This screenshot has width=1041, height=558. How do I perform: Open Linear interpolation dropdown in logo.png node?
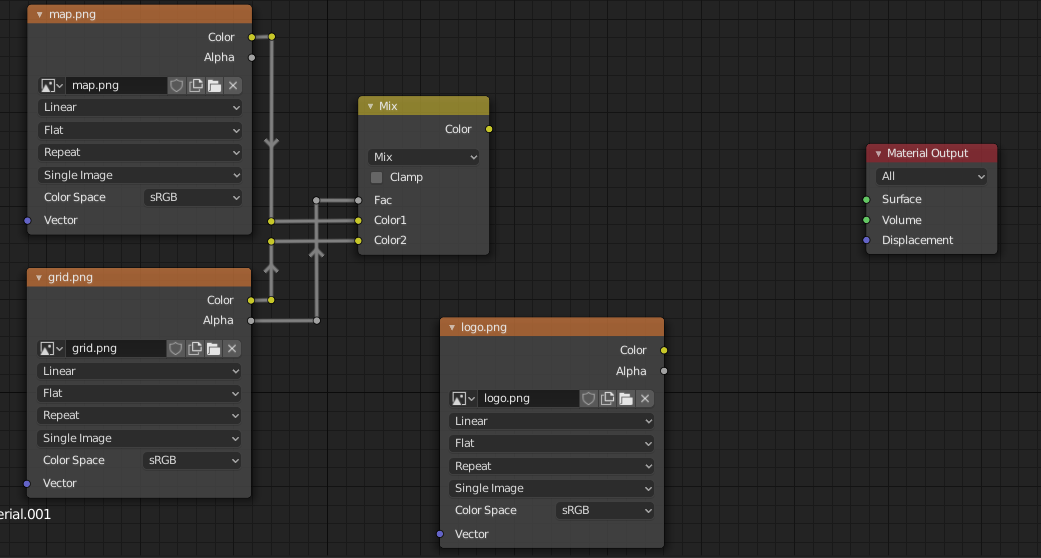coord(552,421)
